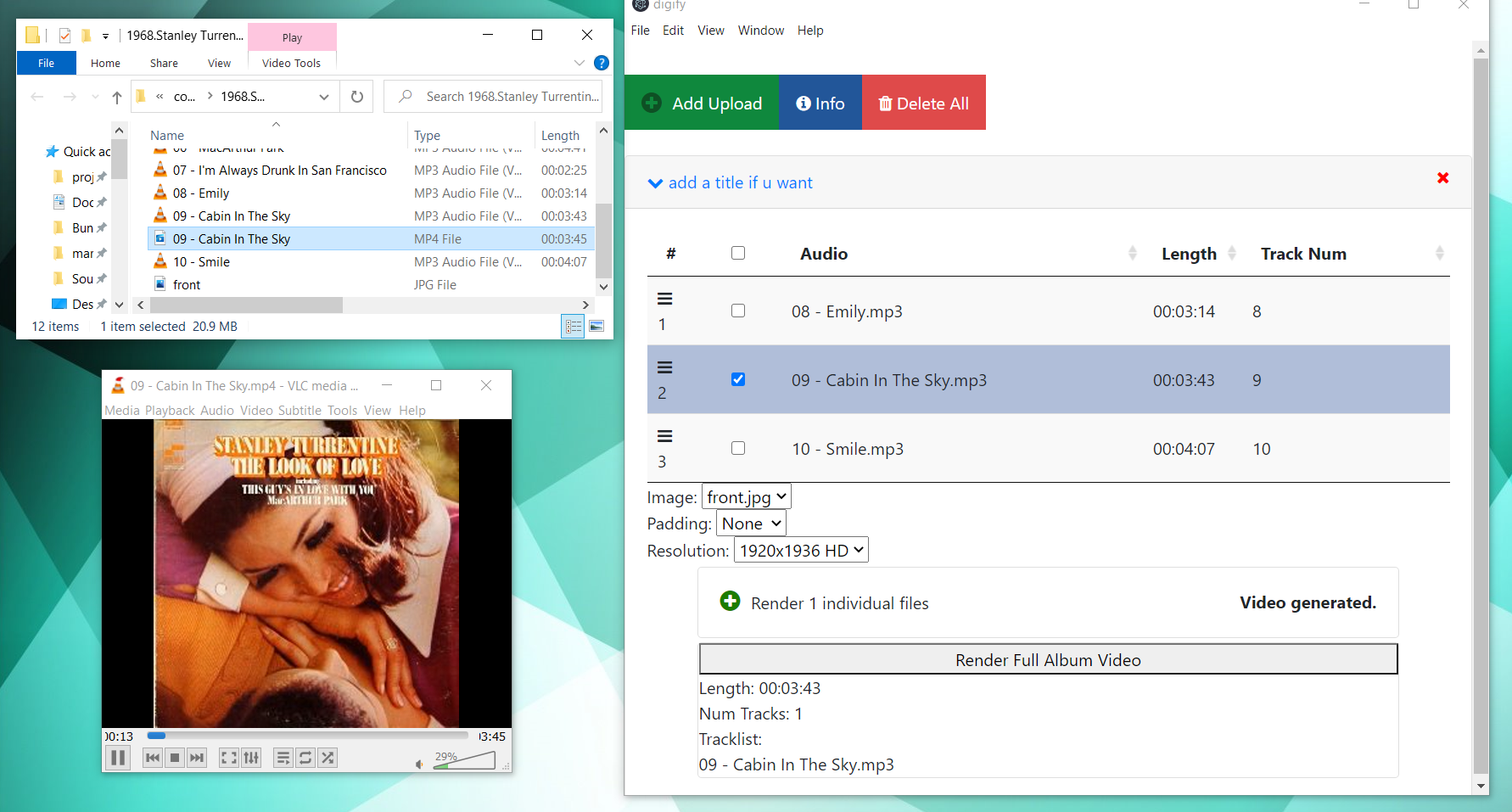Click Explorer Up arrow button
Viewport: 1512px width, 812px height.
117,97
